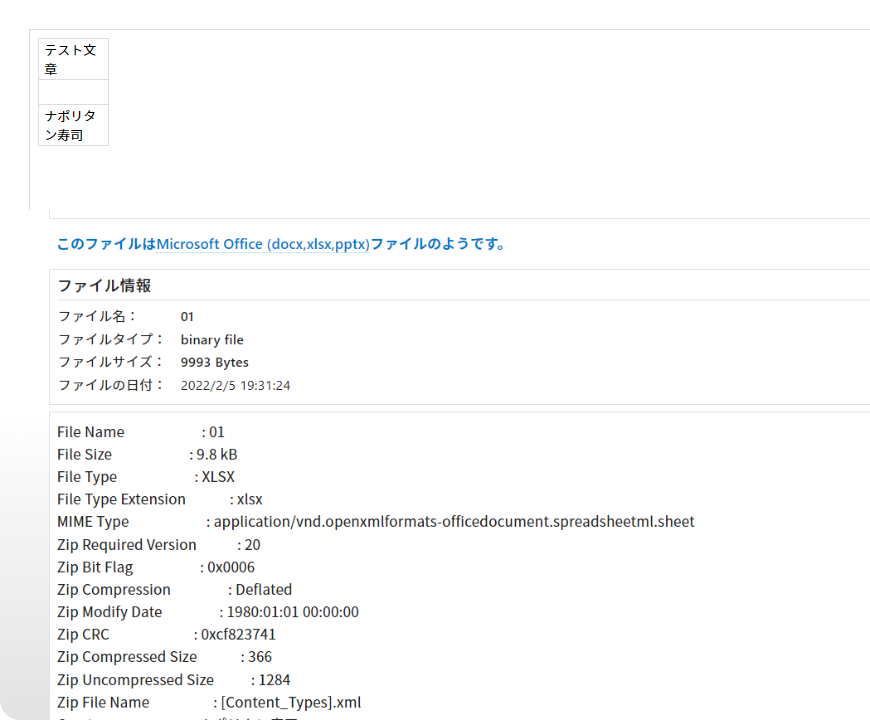Select the empty cell below テスト文章
Image resolution: width=870 pixels, height=720 pixels.
click(x=73, y=92)
